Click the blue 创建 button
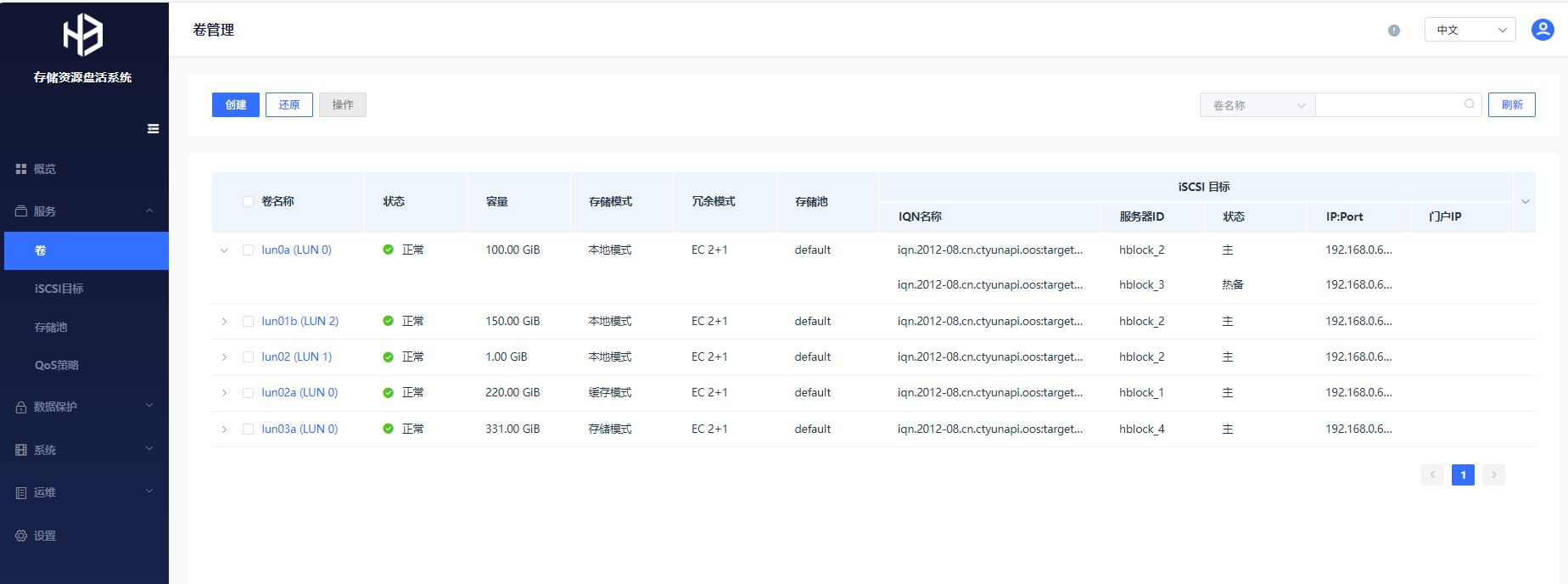This screenshot has width=1568, height=584. point(235,104)
